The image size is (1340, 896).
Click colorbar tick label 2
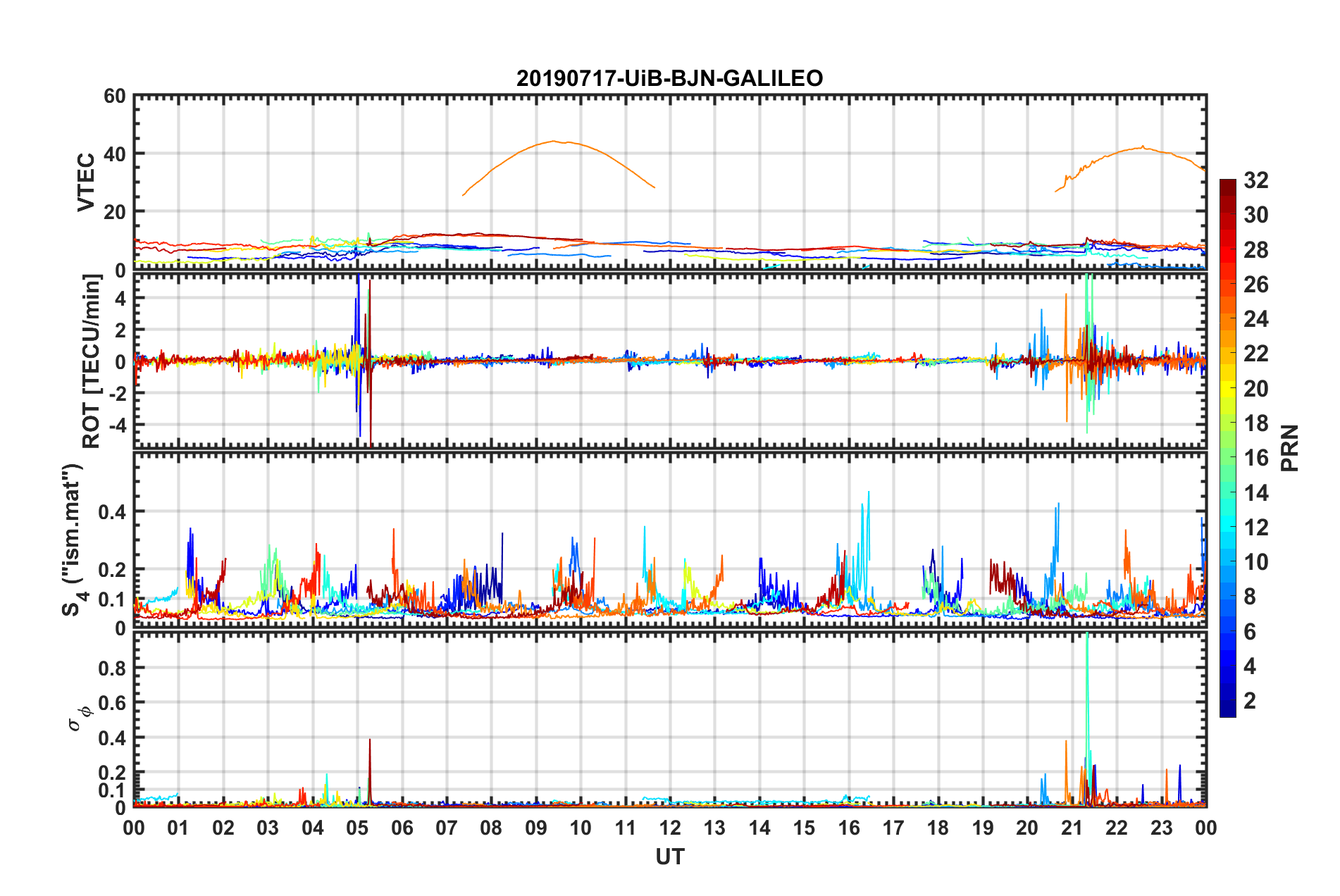[x=1250, y=700]
